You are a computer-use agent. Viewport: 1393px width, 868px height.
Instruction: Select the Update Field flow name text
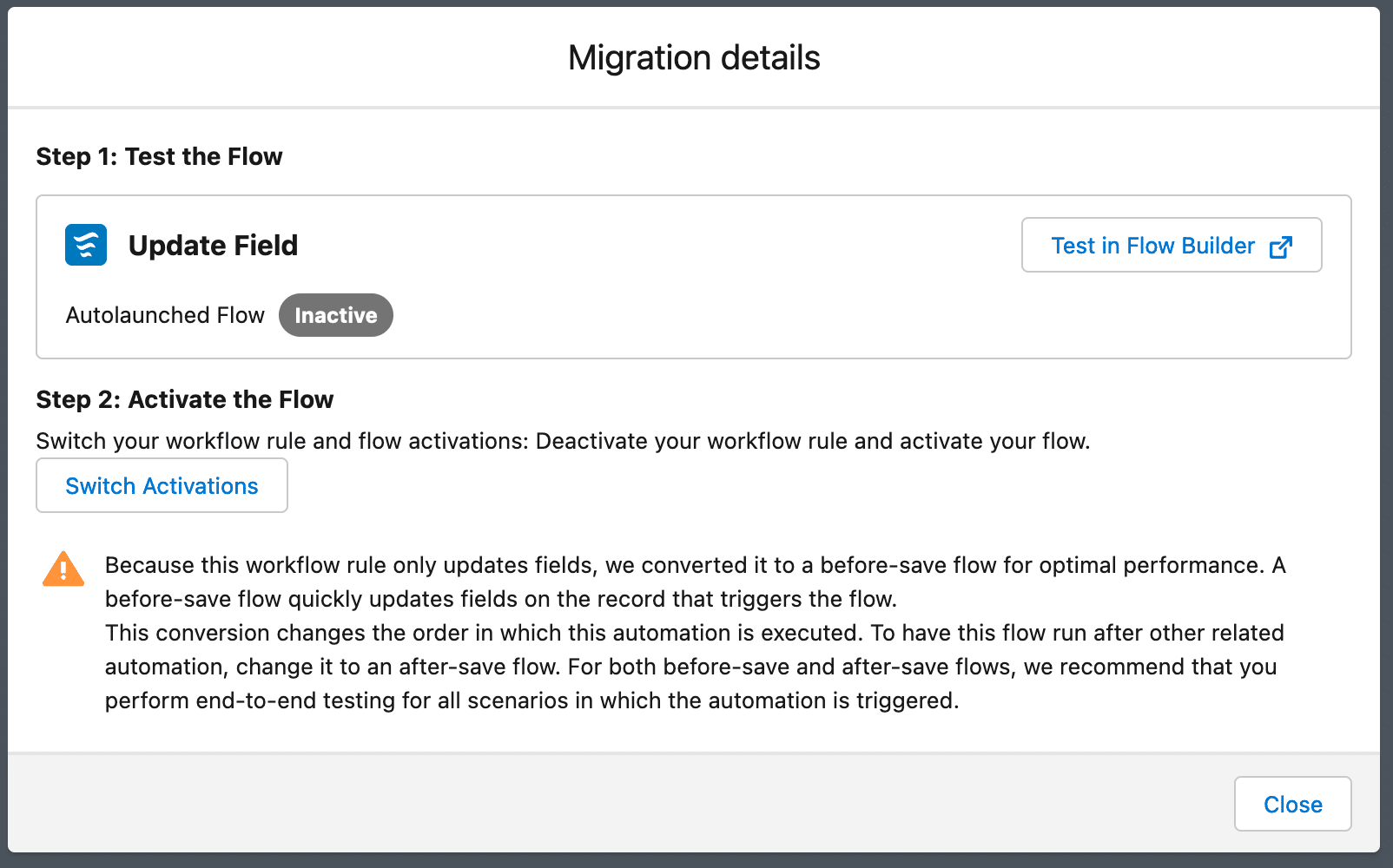(x=213, y=245)
